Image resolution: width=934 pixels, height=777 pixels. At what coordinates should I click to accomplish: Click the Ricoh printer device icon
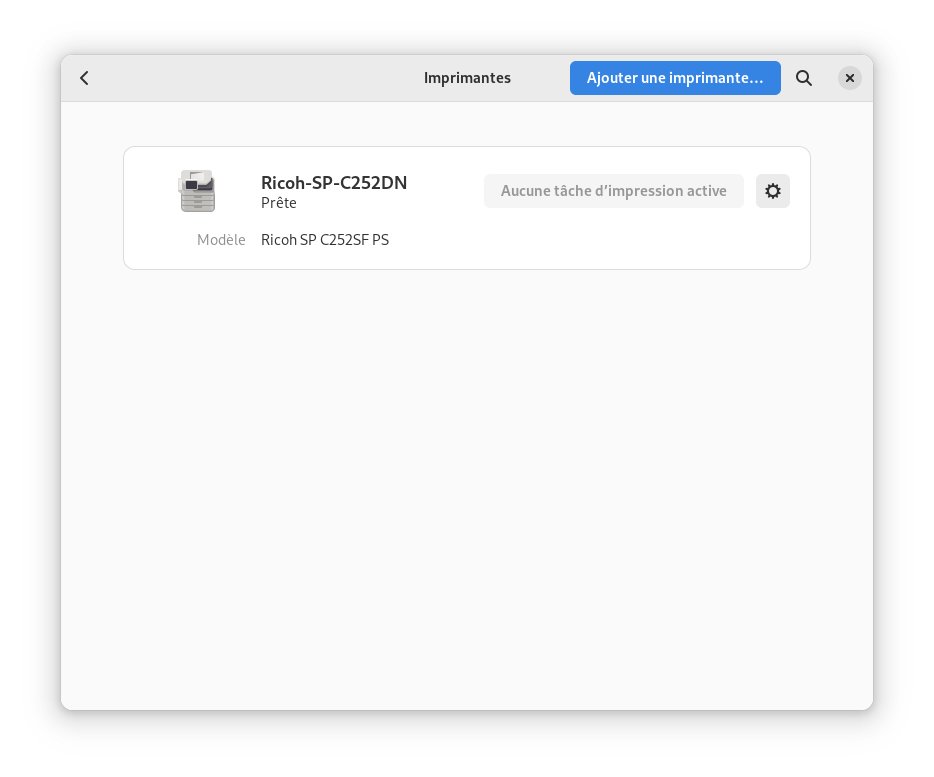point(197,191)
